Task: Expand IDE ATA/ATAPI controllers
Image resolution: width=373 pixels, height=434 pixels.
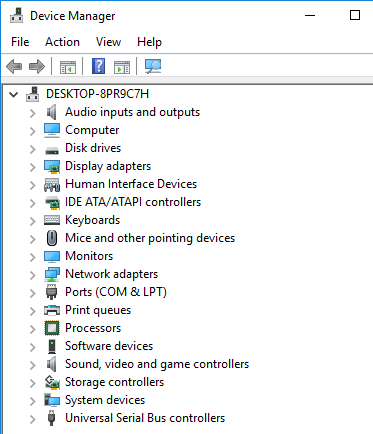Action: point(33,203)
